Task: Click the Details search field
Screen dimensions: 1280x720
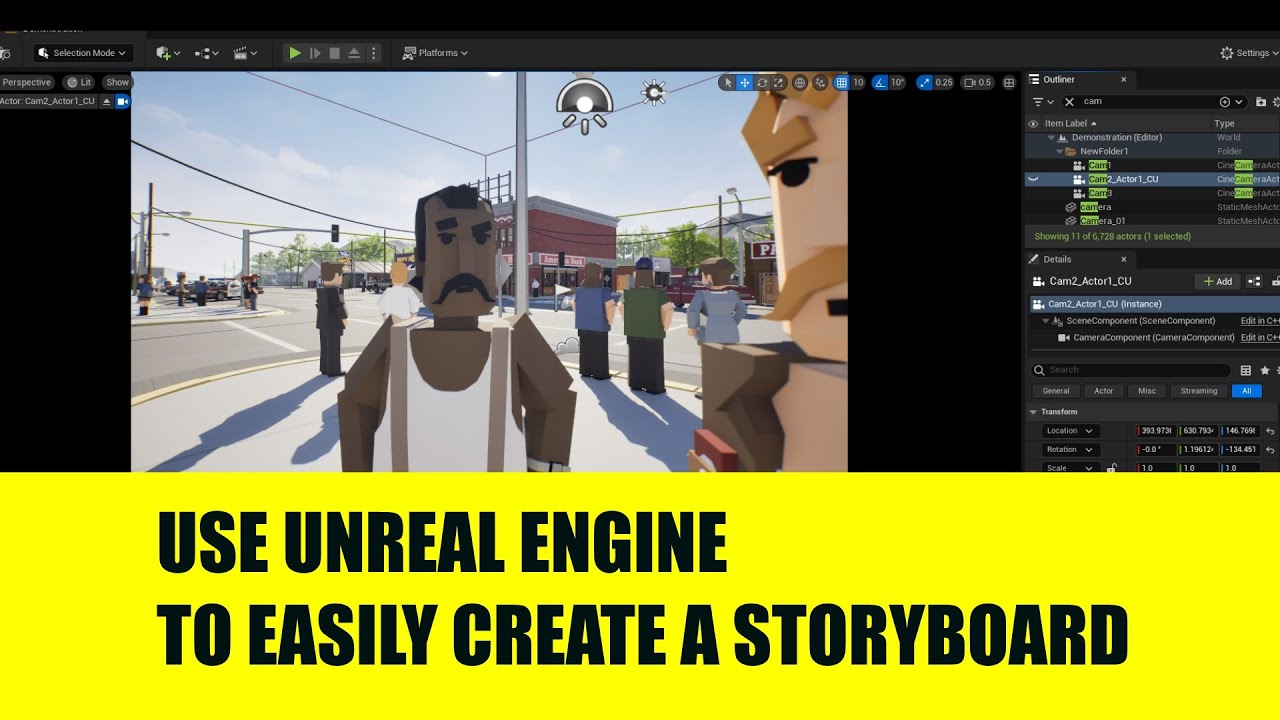Action: [x=1130, y=370]
